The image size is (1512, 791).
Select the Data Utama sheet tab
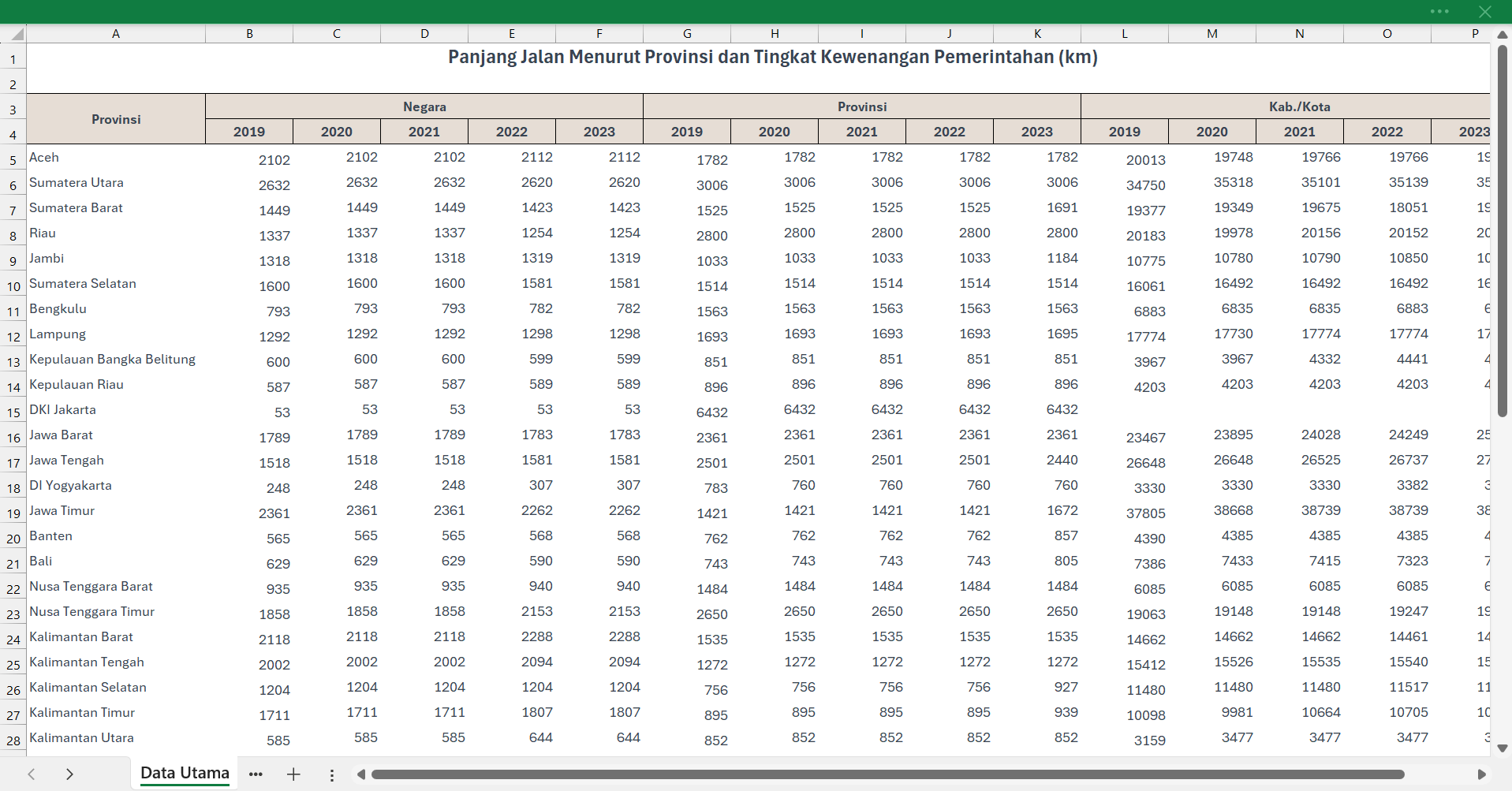pos(185,773)
